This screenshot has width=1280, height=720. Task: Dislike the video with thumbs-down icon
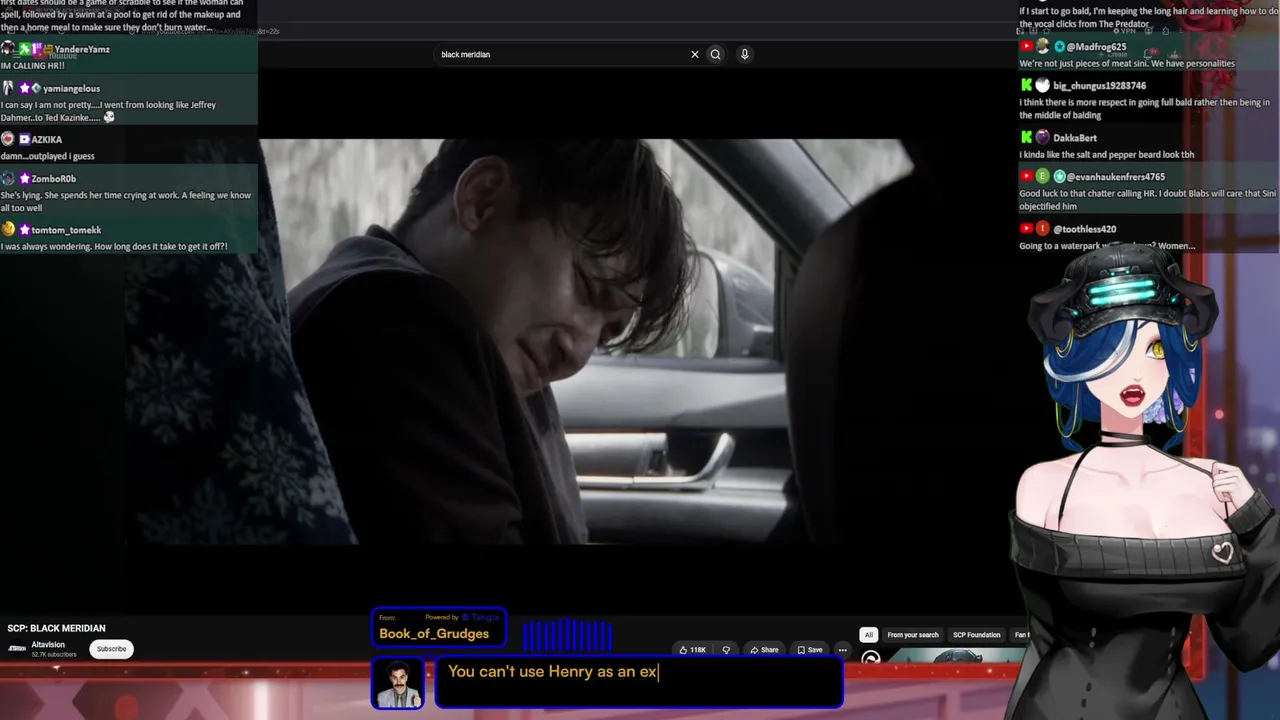(726, 650)
